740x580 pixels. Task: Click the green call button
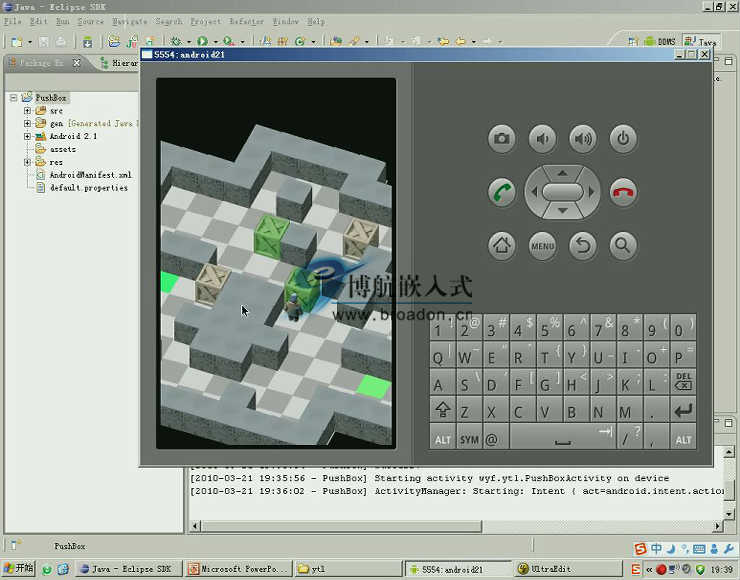tap(501, 192)
